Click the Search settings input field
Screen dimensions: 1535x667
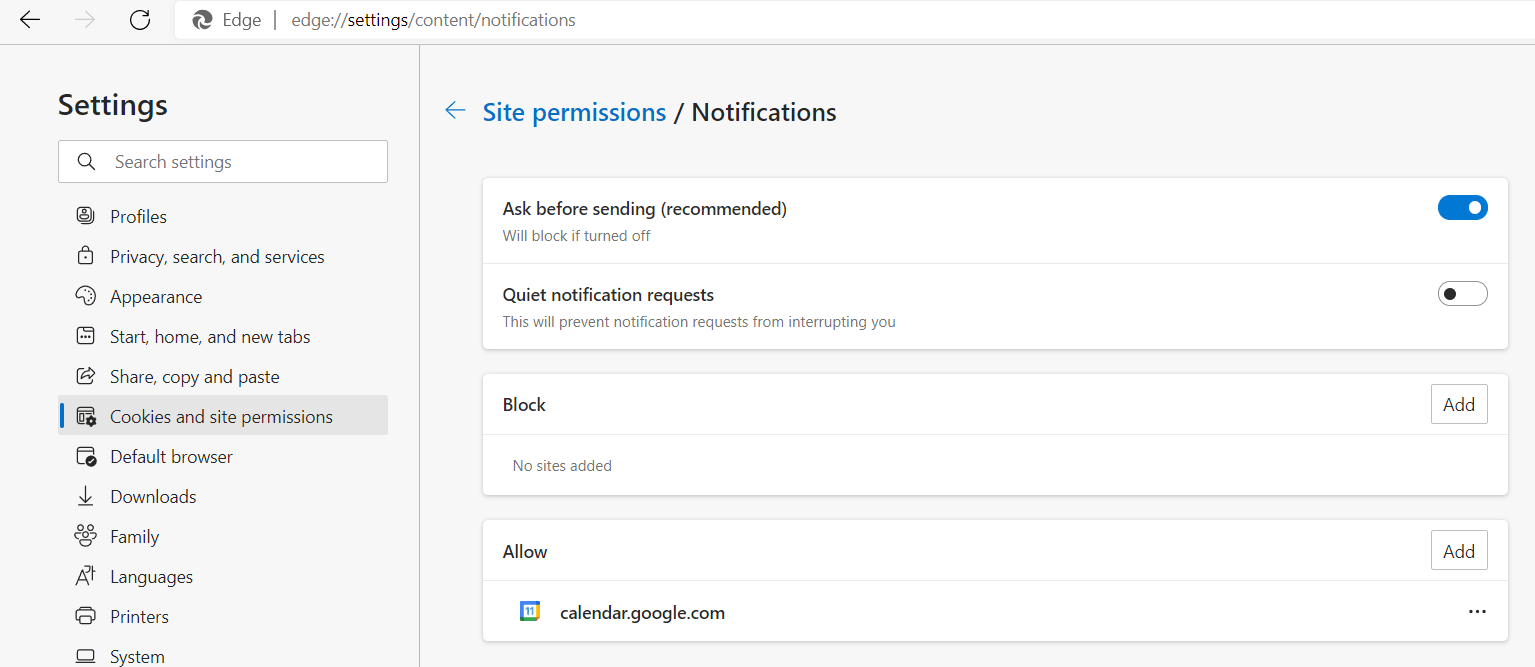click(240, 162)
